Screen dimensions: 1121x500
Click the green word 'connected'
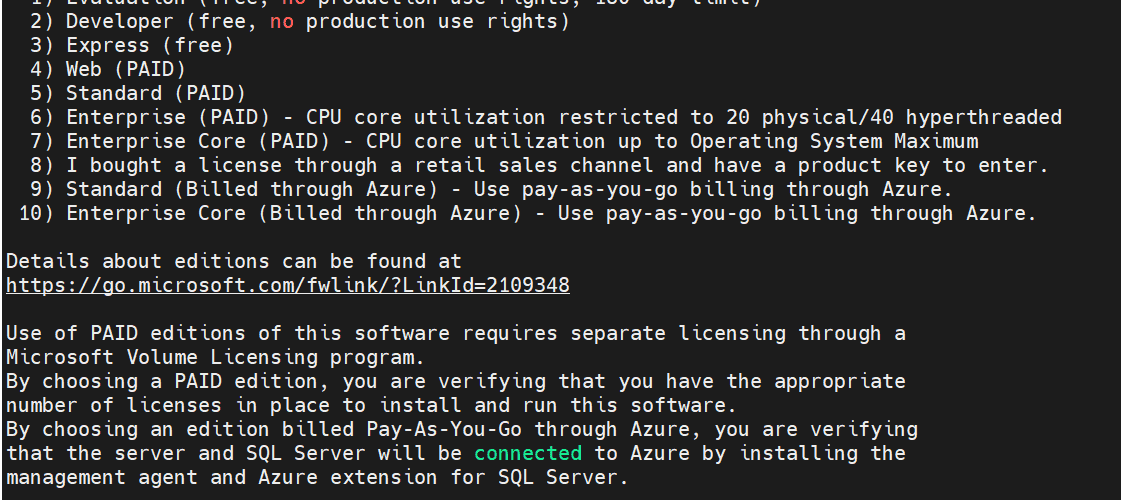(528, 454)
